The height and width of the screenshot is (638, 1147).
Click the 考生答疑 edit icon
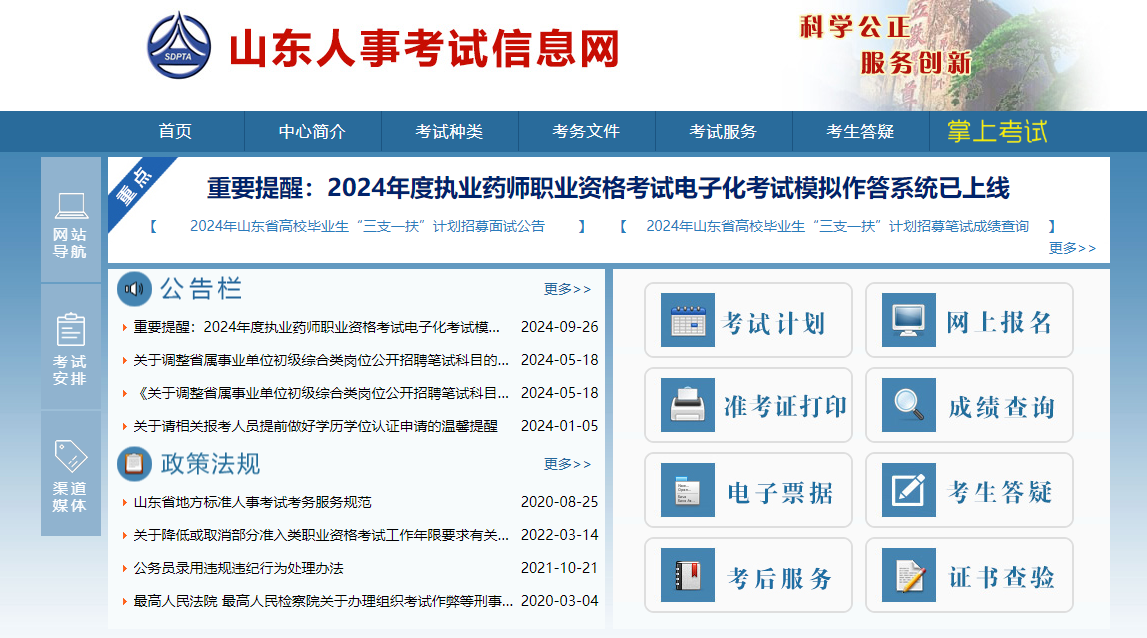[x=909, y=490]
